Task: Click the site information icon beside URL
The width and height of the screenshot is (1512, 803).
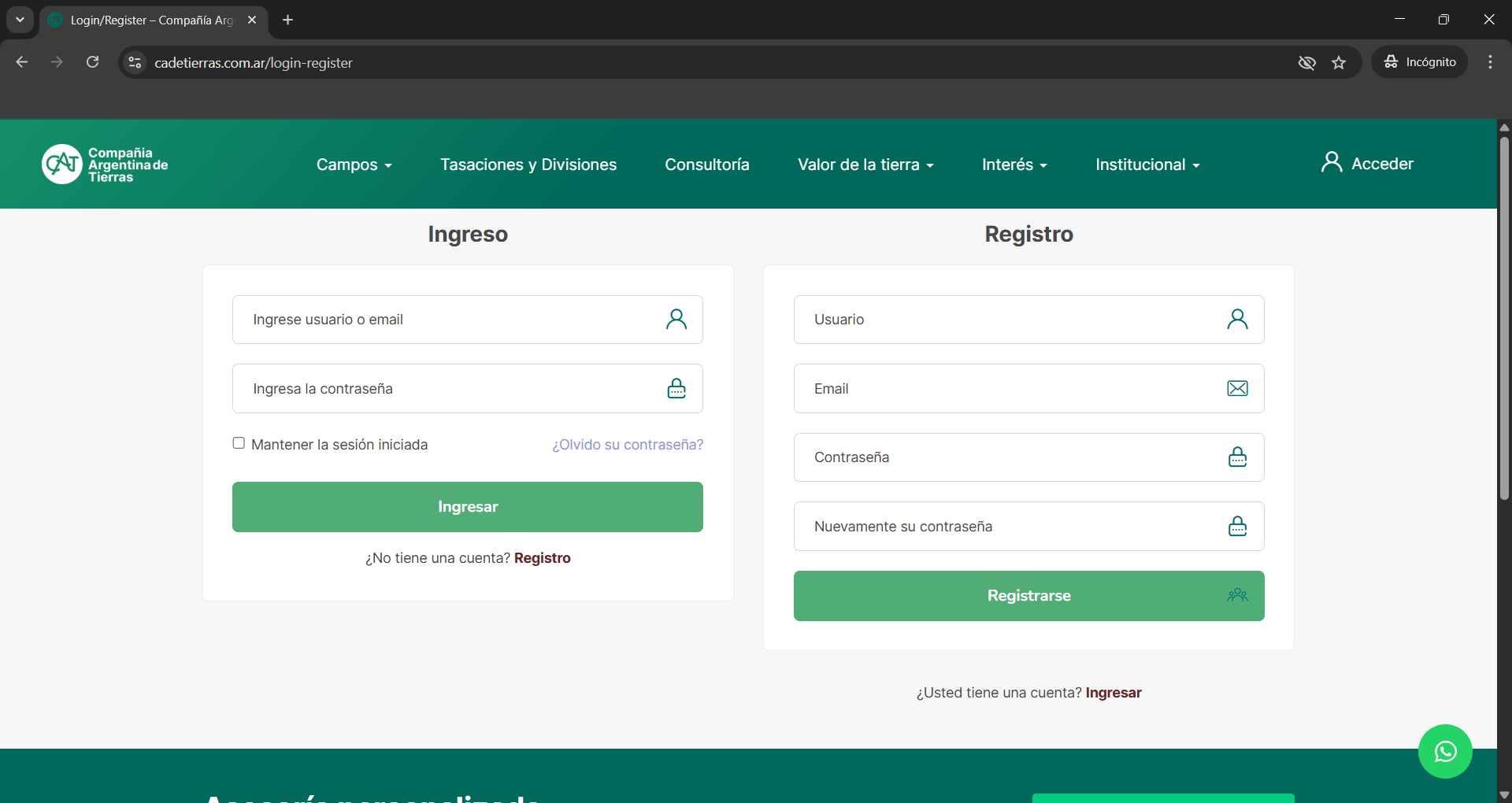Action: coord(135,63)
